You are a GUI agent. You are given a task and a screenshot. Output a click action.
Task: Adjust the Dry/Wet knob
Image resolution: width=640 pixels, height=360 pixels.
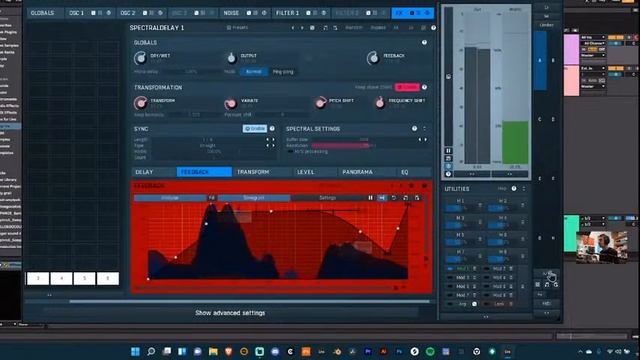tap(140, 58)
